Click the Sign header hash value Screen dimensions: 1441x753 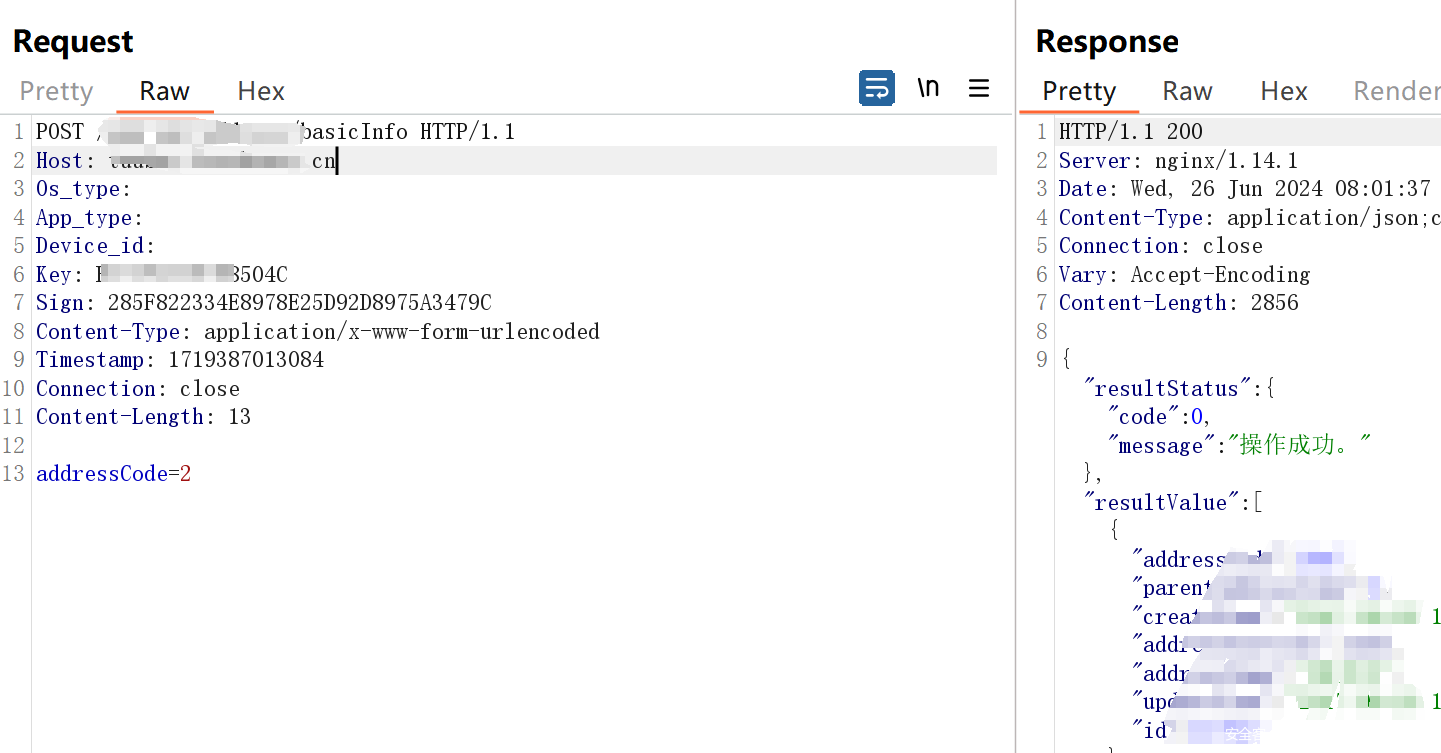coord(299,303)
